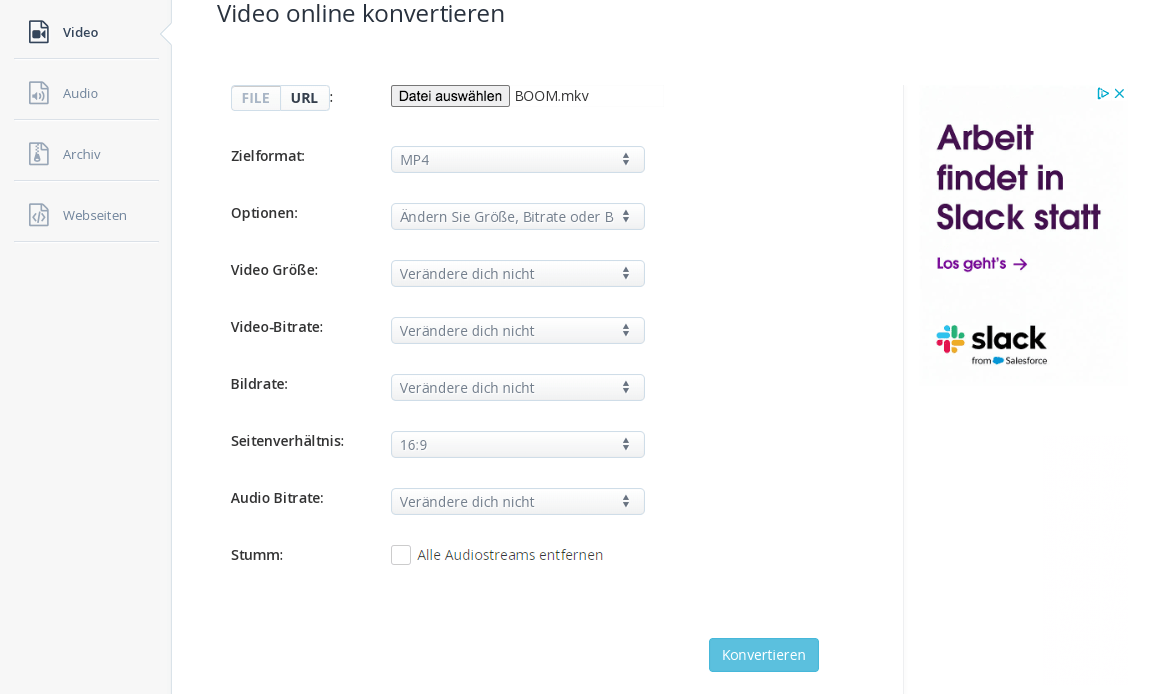Click the AdChoices info icon
Image resolution: width=1173 pixels, height=694 pixels.
click(1103, 93)
